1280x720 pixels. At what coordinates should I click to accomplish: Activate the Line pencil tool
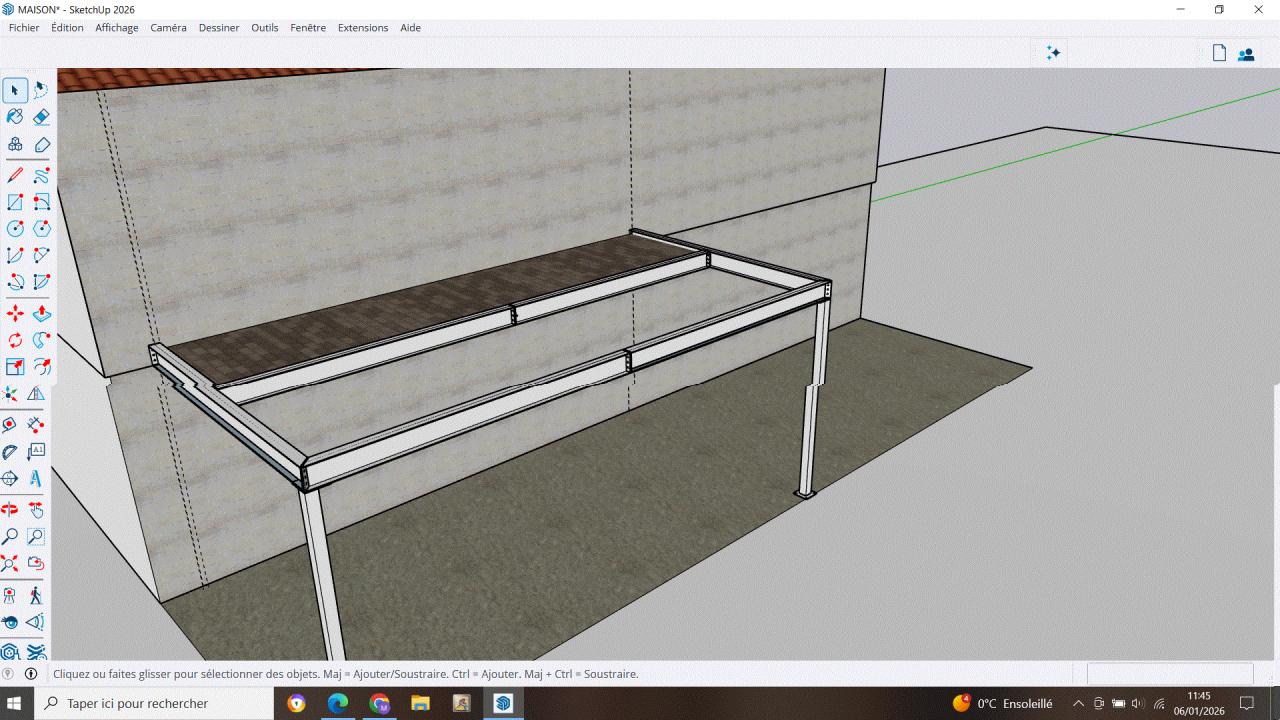coord(15,176)
